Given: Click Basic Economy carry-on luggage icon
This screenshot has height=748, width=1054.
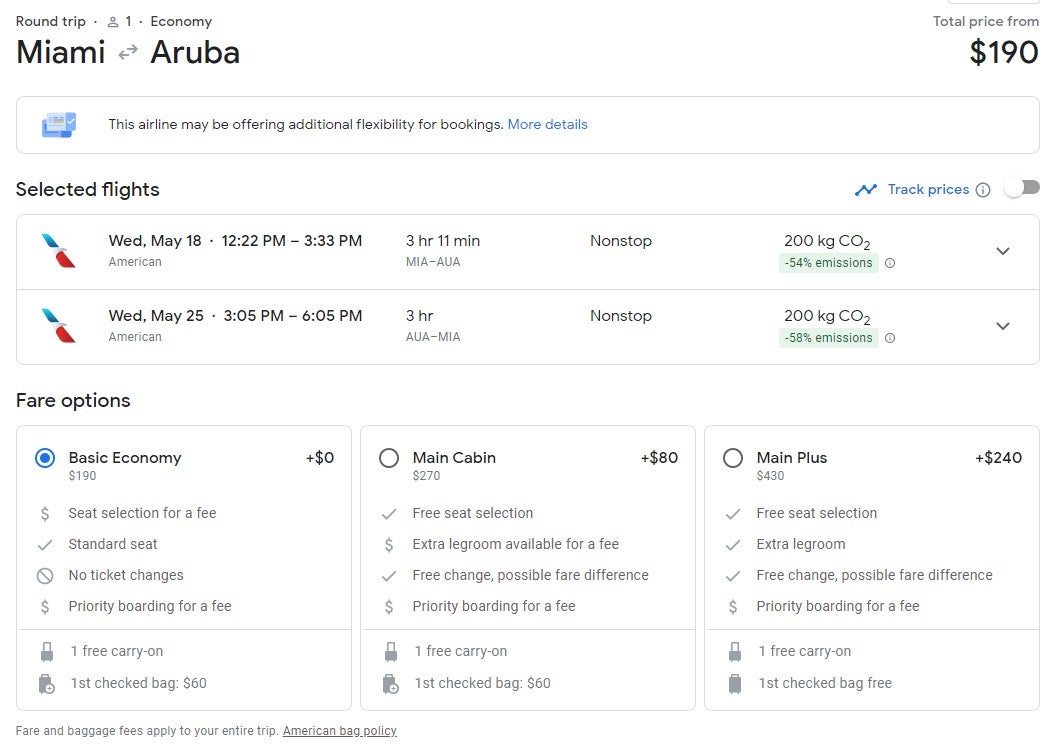Looking at the screenshot, I should click(46, 652).
